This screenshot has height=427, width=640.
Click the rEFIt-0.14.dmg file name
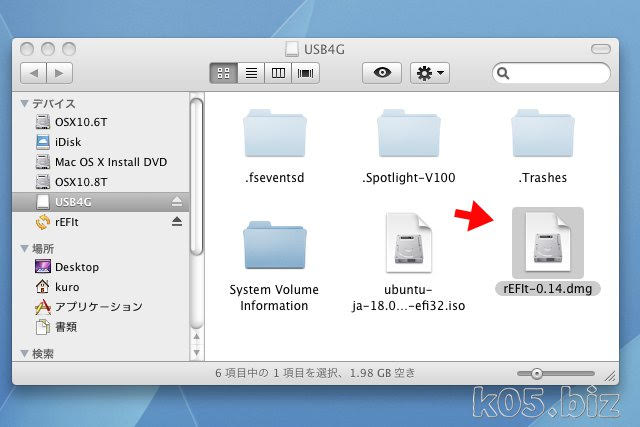[x=548, y=289]
